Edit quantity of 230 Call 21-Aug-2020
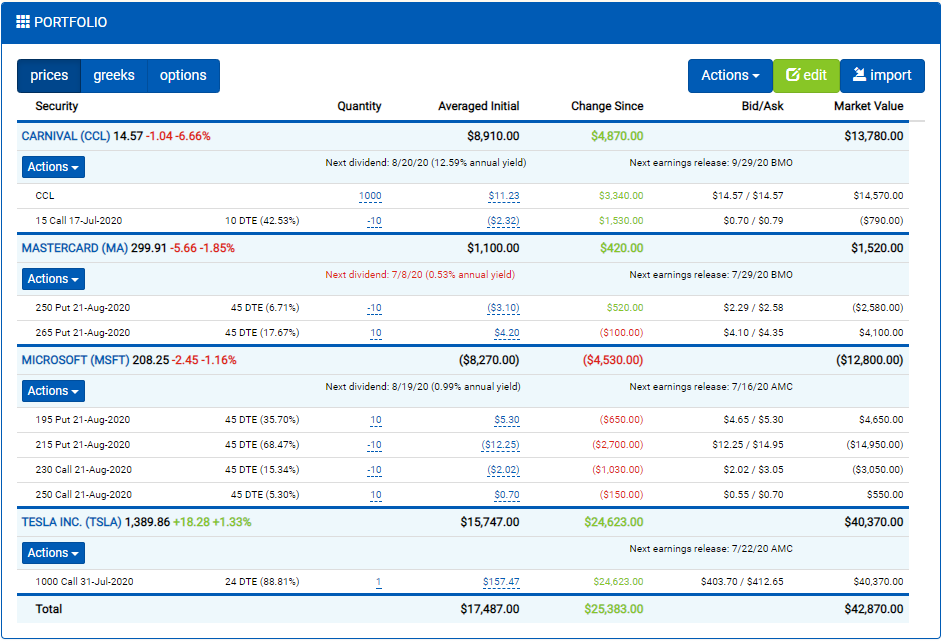The height and width of the screenshot is (641, 942). 374,470
